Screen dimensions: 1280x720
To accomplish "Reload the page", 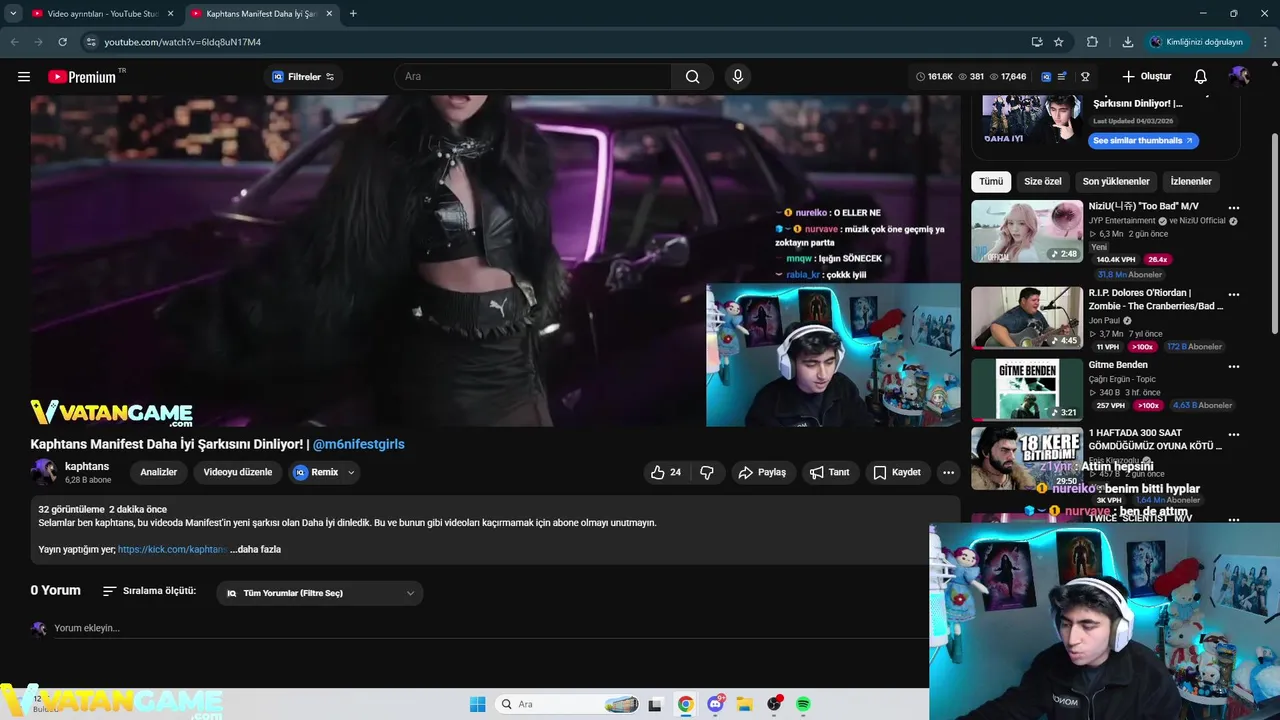I will click(x=62, y=42).
